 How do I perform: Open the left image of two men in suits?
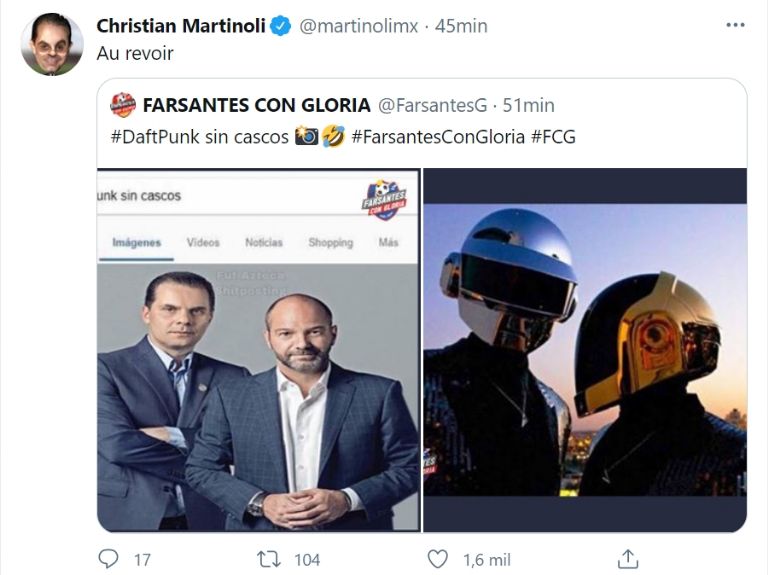click(x=259, y=350)
